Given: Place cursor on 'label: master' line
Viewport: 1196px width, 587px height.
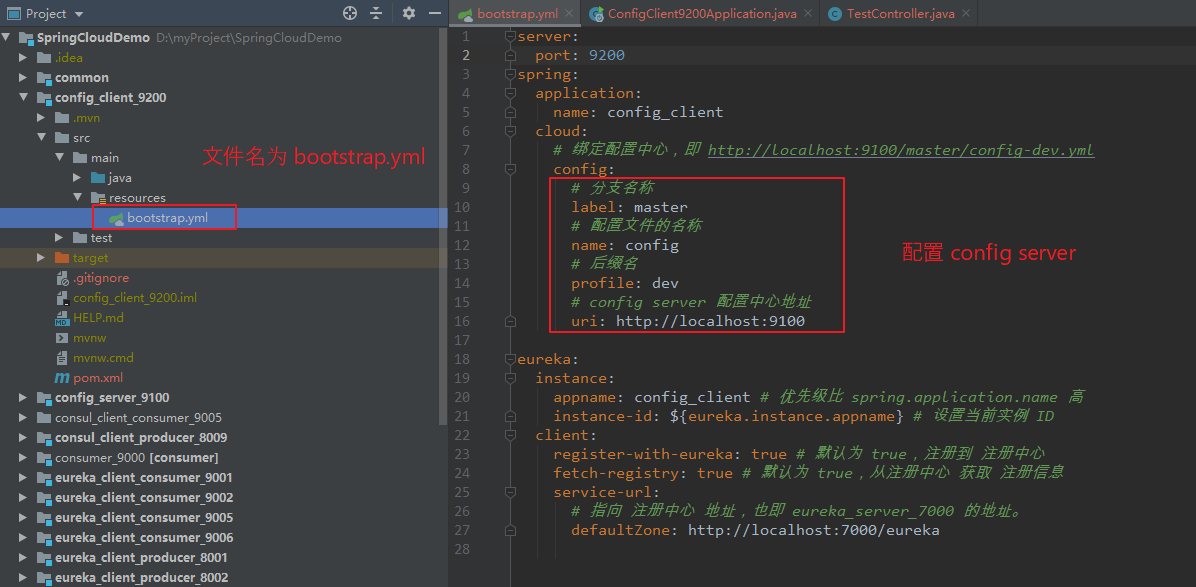Looking at the screenshot, I should click(630, 207).
